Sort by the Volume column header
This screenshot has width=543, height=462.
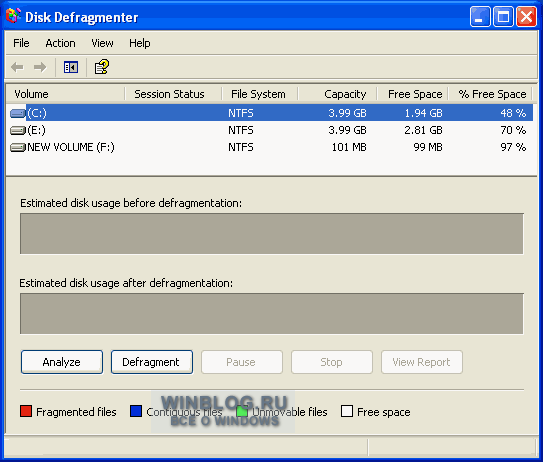pyautogui.click(x=65, y=94)
